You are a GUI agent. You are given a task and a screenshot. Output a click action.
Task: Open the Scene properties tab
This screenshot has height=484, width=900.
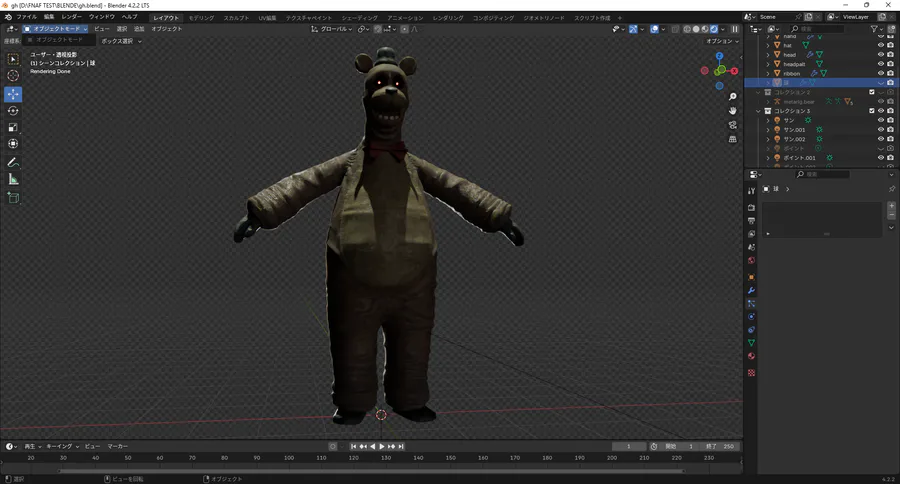coord(751,247)
